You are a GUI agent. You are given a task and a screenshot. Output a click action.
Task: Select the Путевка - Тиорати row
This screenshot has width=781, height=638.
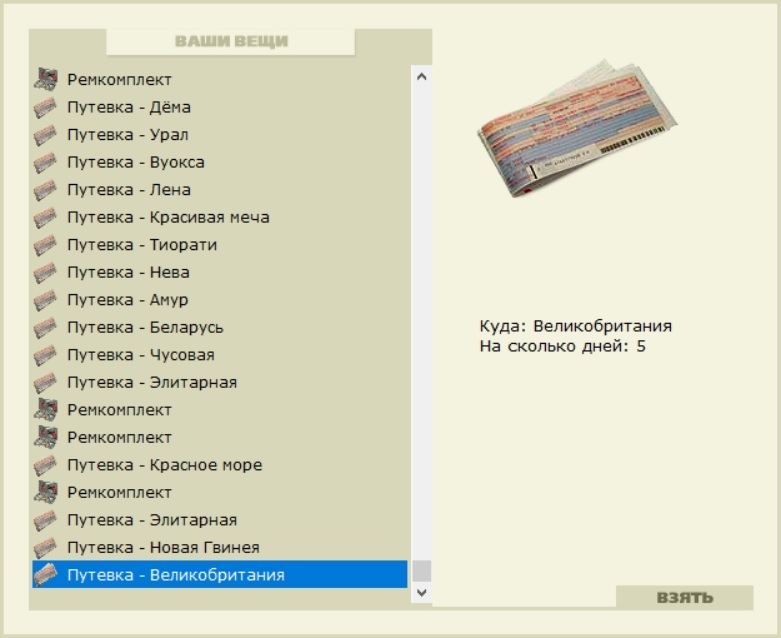click(220, 245)
